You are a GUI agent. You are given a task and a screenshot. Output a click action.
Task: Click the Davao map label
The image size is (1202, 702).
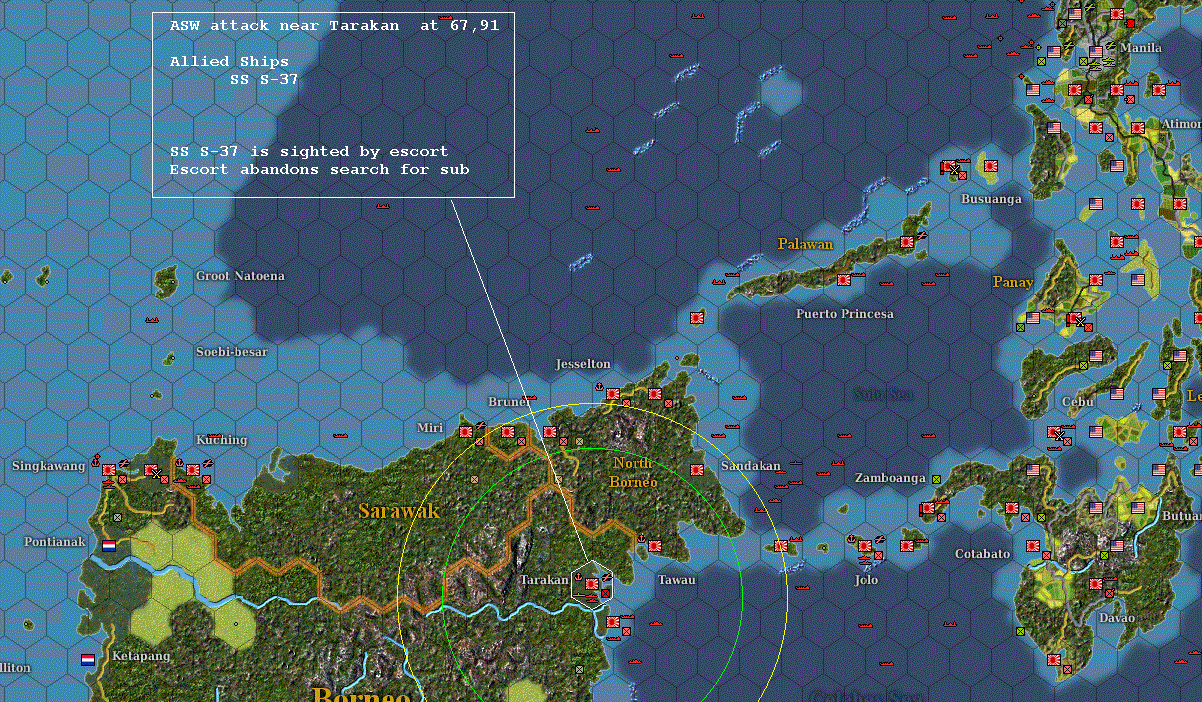(x=1117, y=618)
